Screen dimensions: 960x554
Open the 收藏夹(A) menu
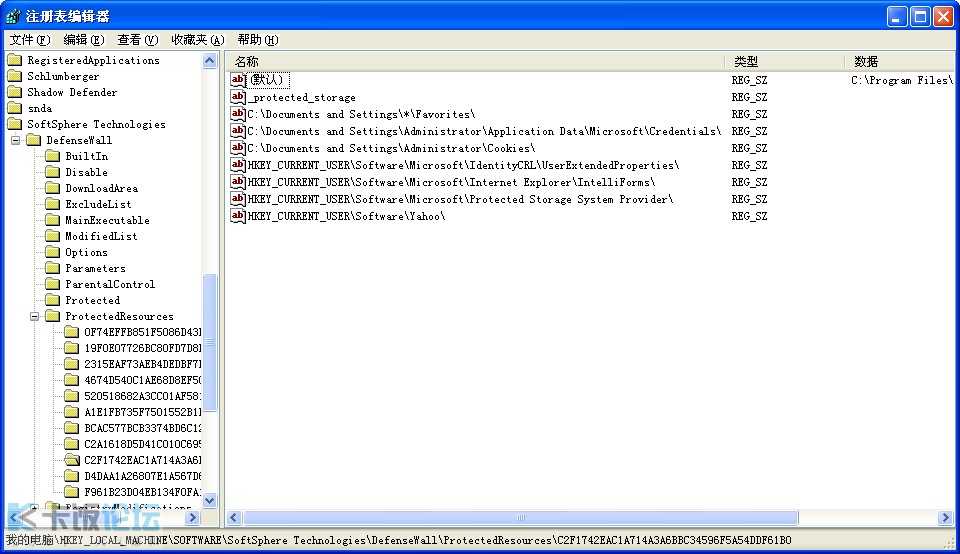click(197, 40)
